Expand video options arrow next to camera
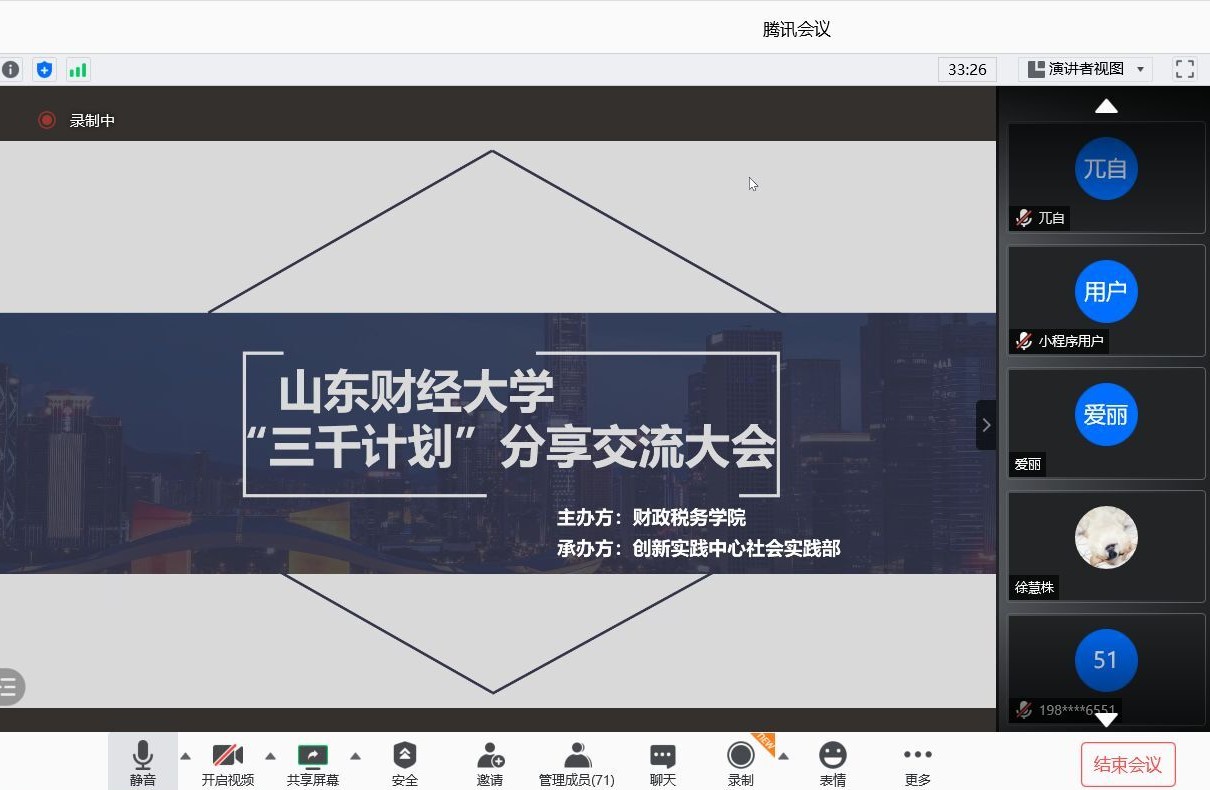Viewport: 1210px width, 790px height. pyautogui.click(x=270, y=756)
